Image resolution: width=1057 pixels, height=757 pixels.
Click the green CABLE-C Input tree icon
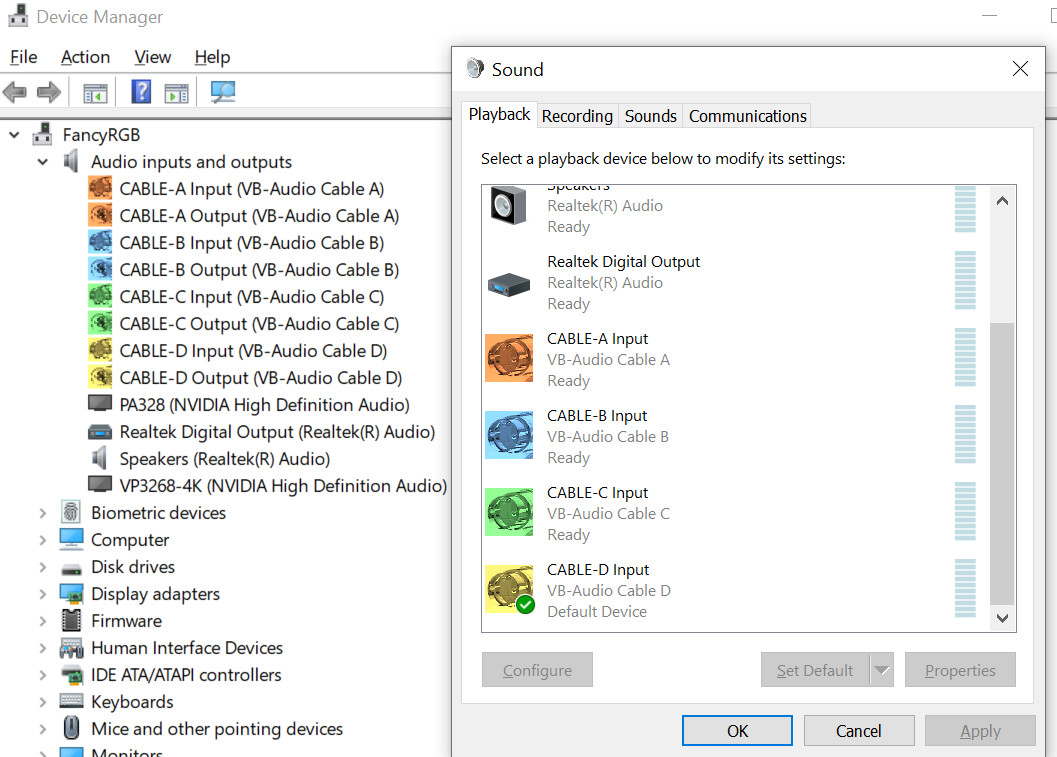(100, 296)
